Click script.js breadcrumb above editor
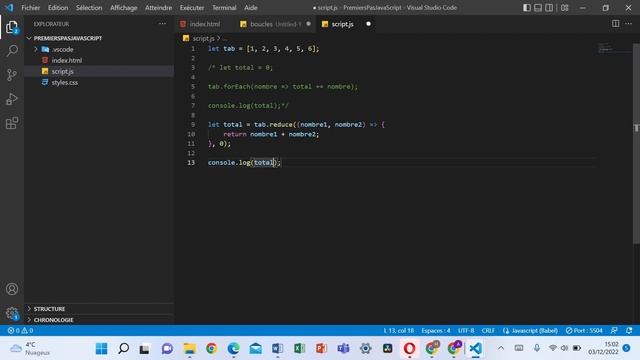This screenshot has height=360, width=640. pos(203,38)
